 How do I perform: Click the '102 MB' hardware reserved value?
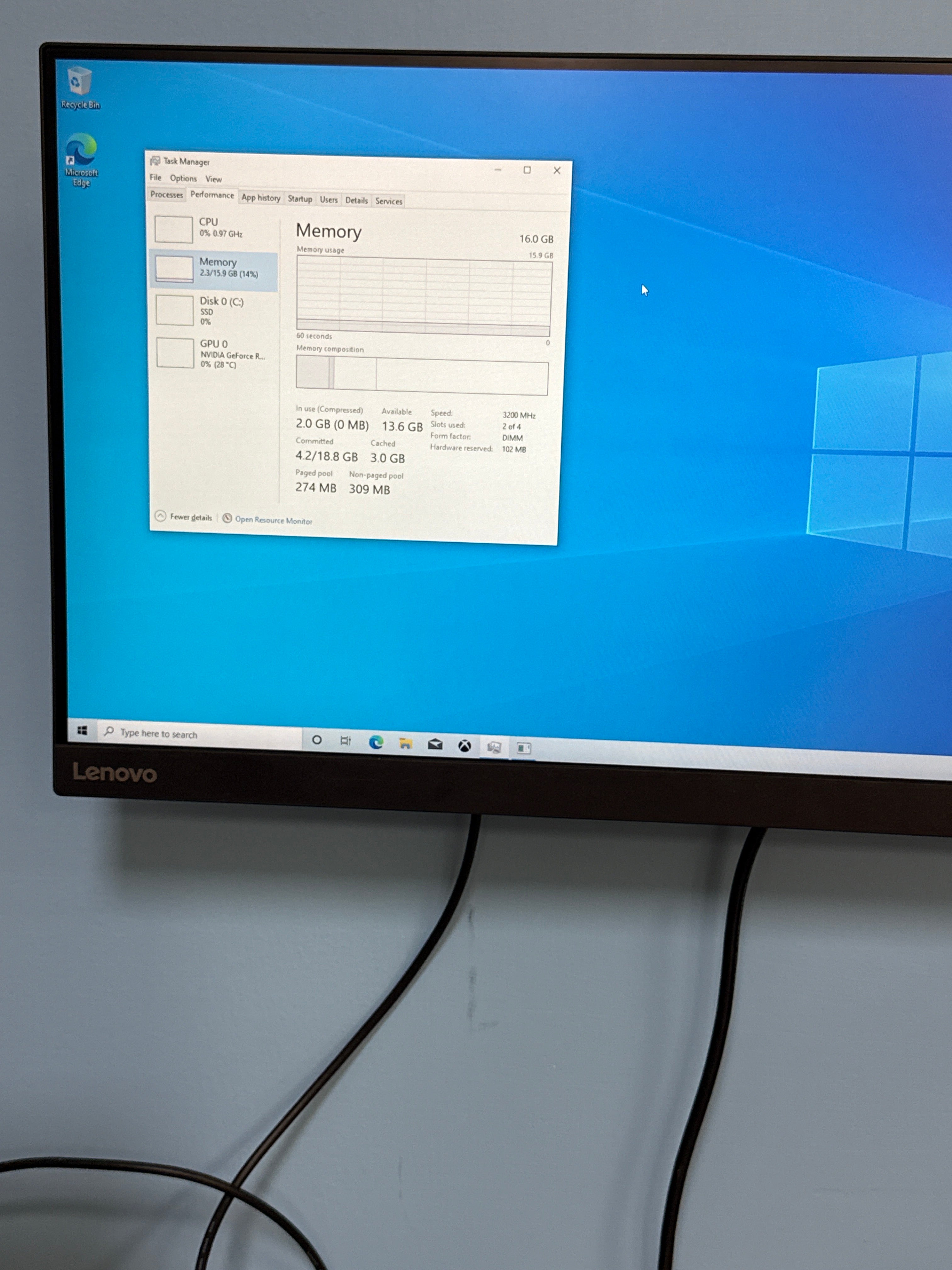pos(513,449)
